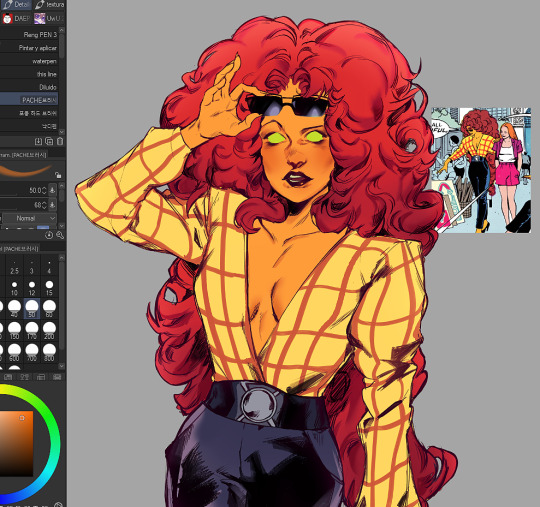Select the highlighted PACHE brush entry

29,100
